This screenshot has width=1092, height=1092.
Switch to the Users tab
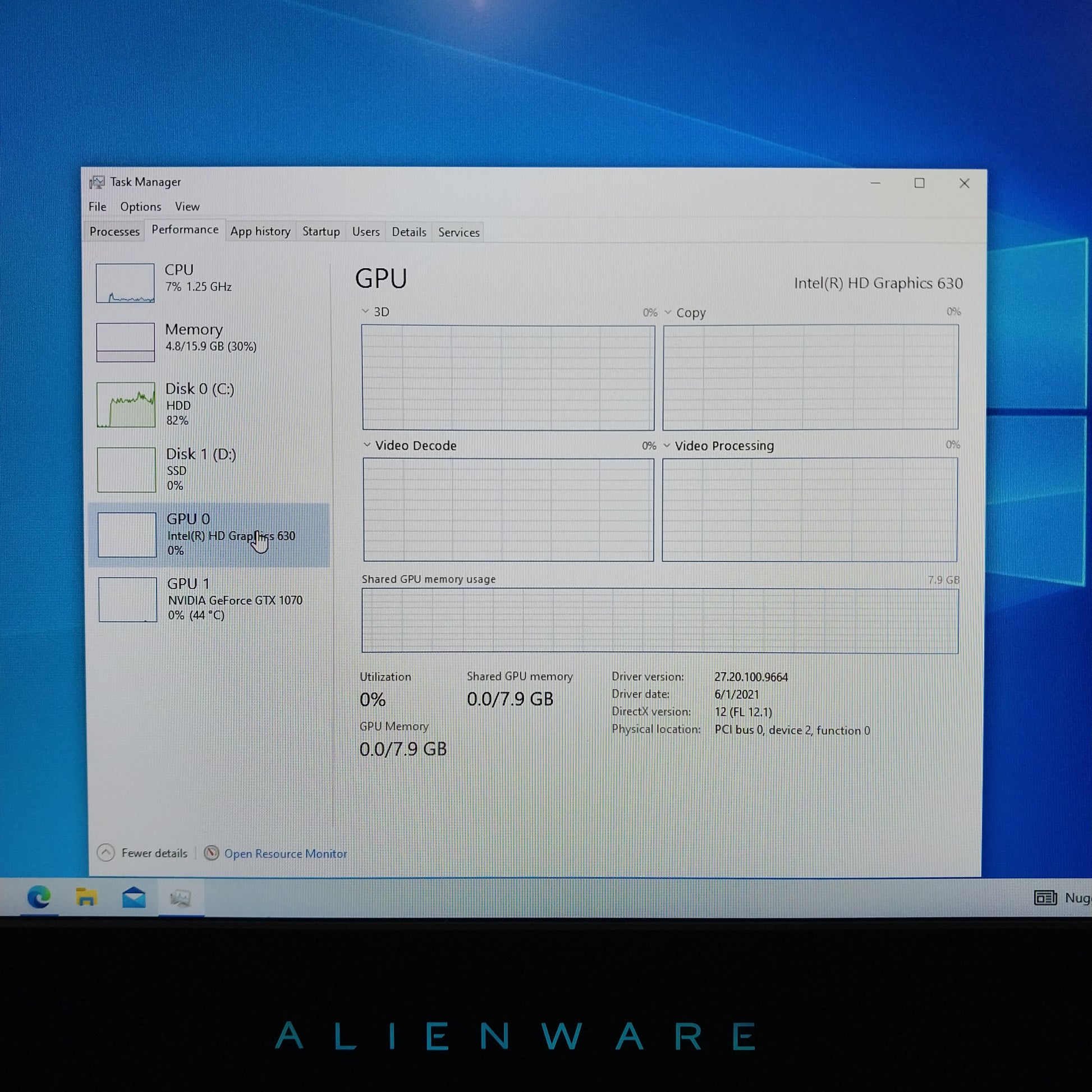coord(366,232)
